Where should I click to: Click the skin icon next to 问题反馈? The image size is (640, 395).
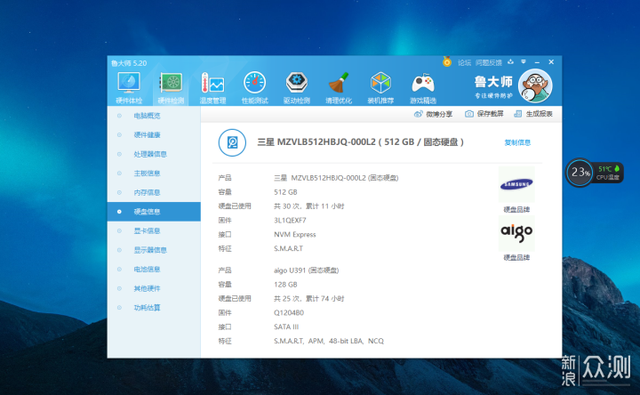[x=511, y=62]
